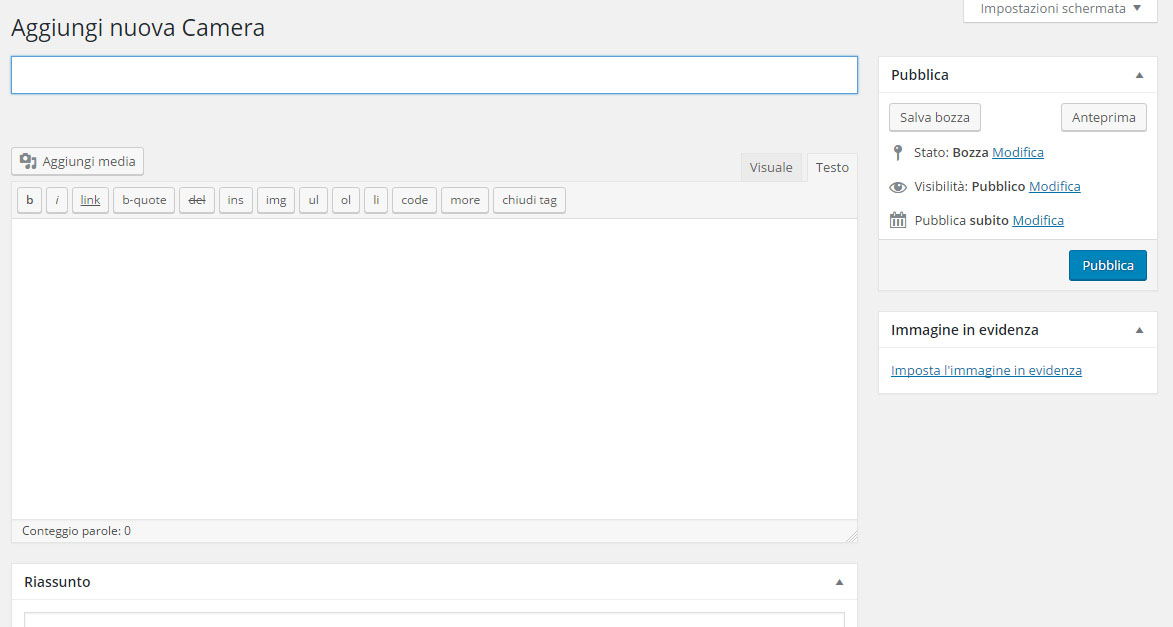Select the bold (b) formatting tool

29,200
